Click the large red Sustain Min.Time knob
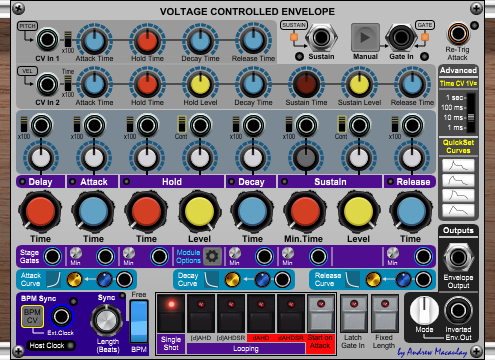The width and height of the screenshot is (495, 360). [305, 212]
